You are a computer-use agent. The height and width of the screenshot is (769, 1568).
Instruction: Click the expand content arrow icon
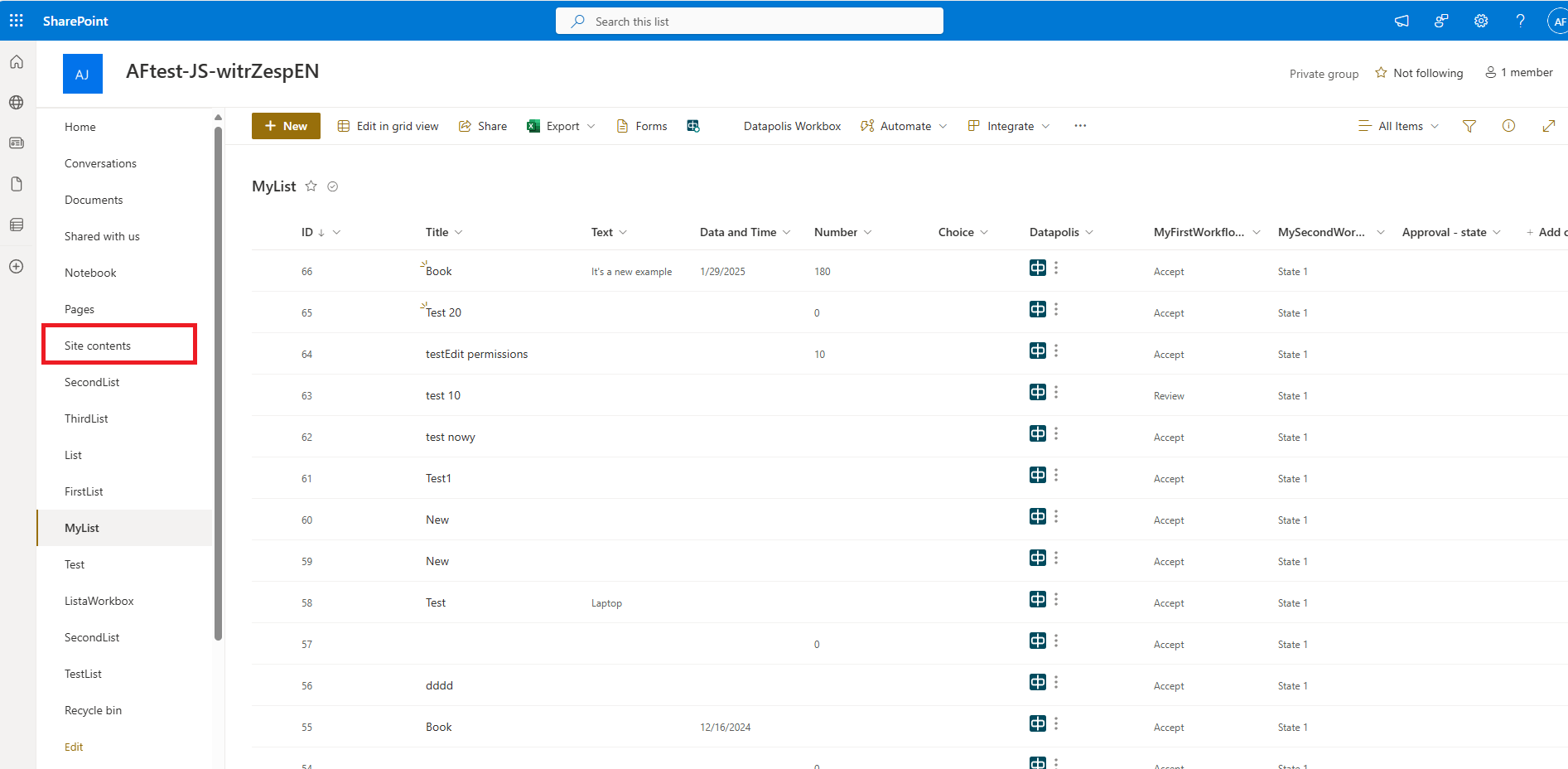coord(1548,126)
